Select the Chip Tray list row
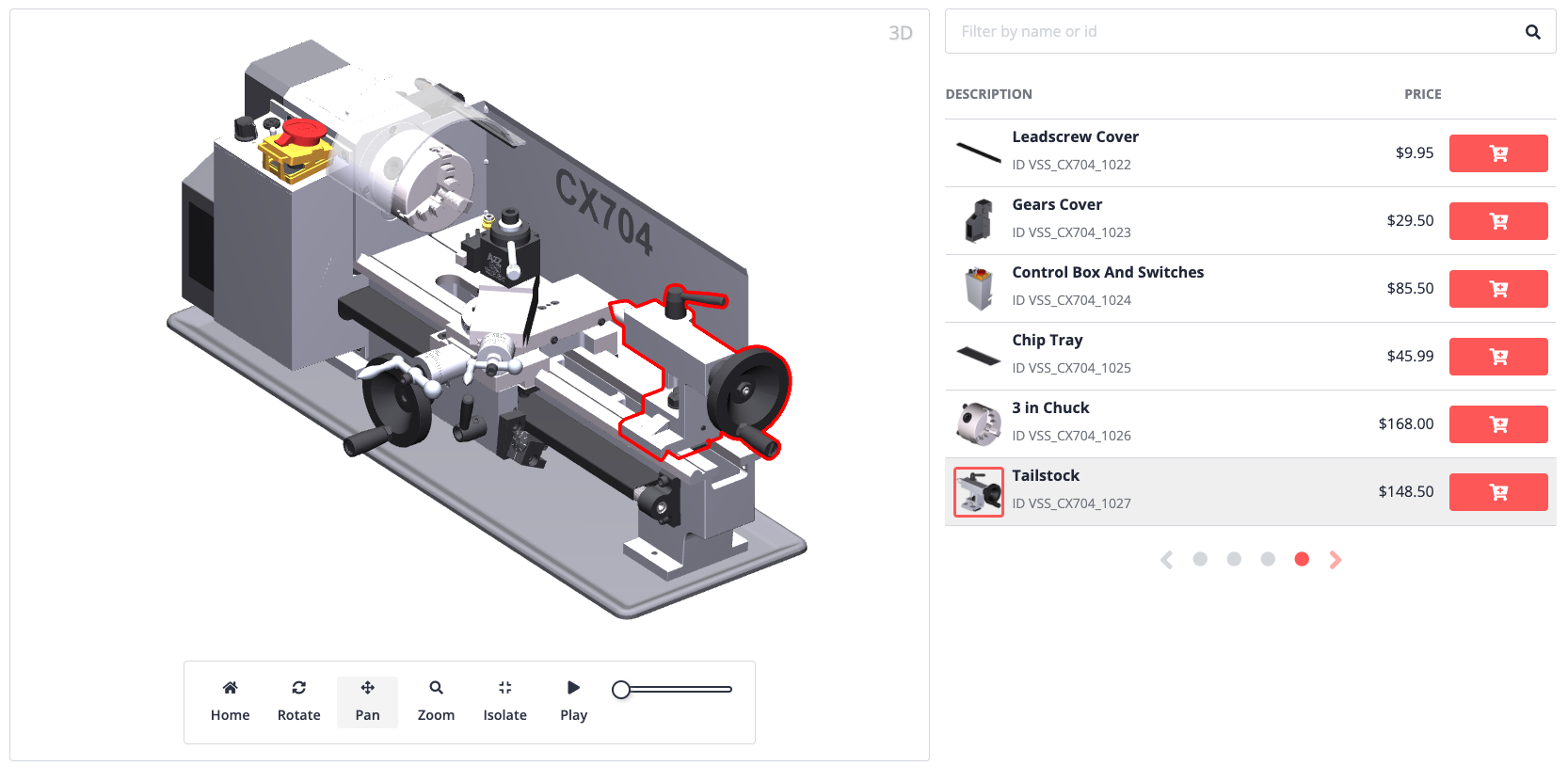This screenshot has width=1568, height=782. click(1176, 357)
